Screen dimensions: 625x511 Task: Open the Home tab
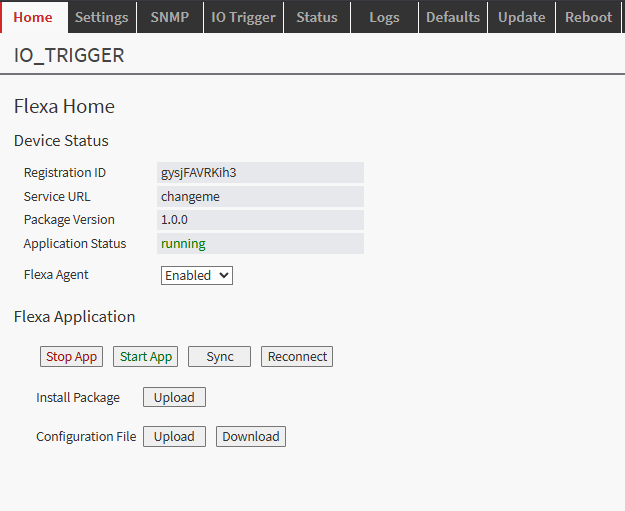click(x=33, y=17)
